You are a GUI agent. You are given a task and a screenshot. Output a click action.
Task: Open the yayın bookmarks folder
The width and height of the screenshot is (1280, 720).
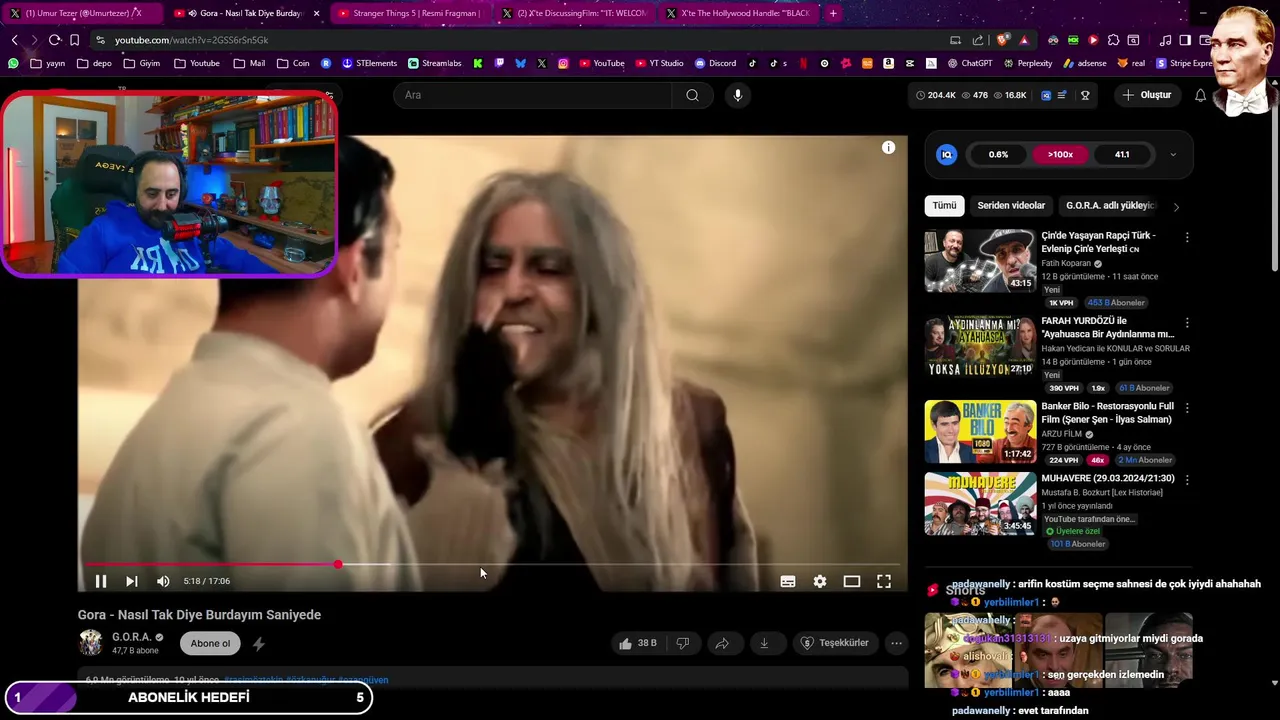coord(47,63)
